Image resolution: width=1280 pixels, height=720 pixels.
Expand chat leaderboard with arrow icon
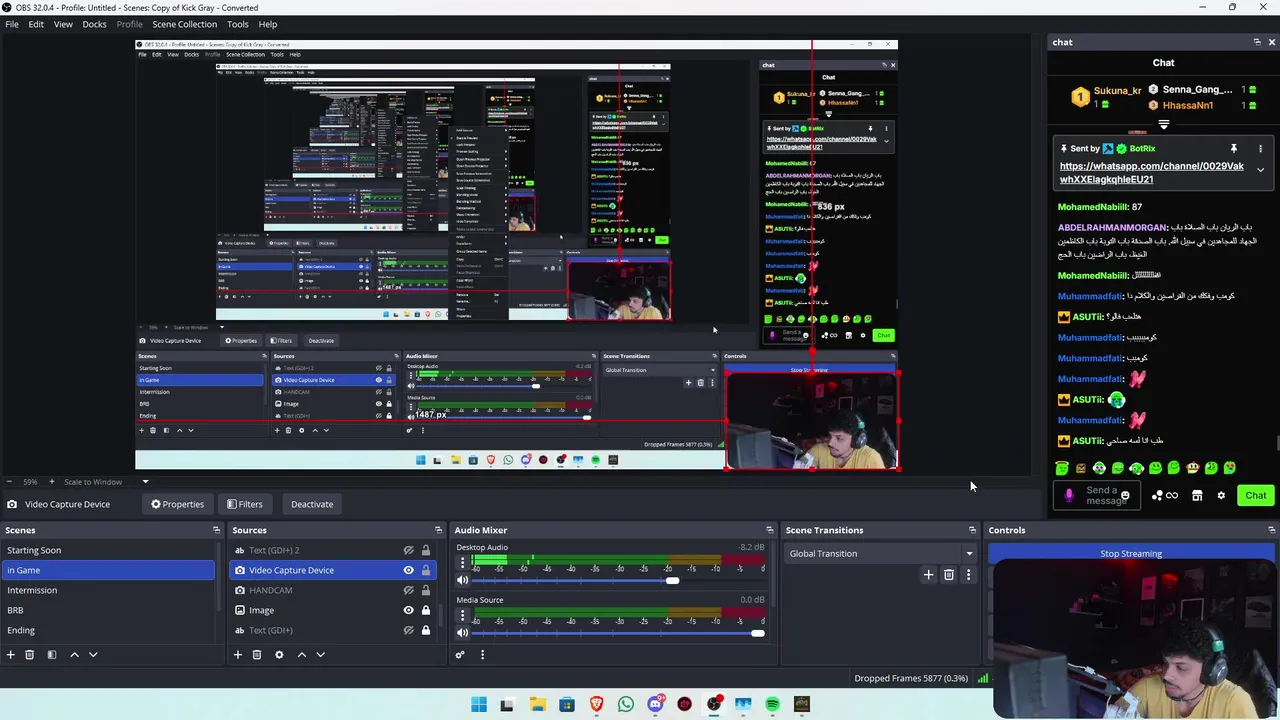pyautogui.click(x=1163, y=124)
